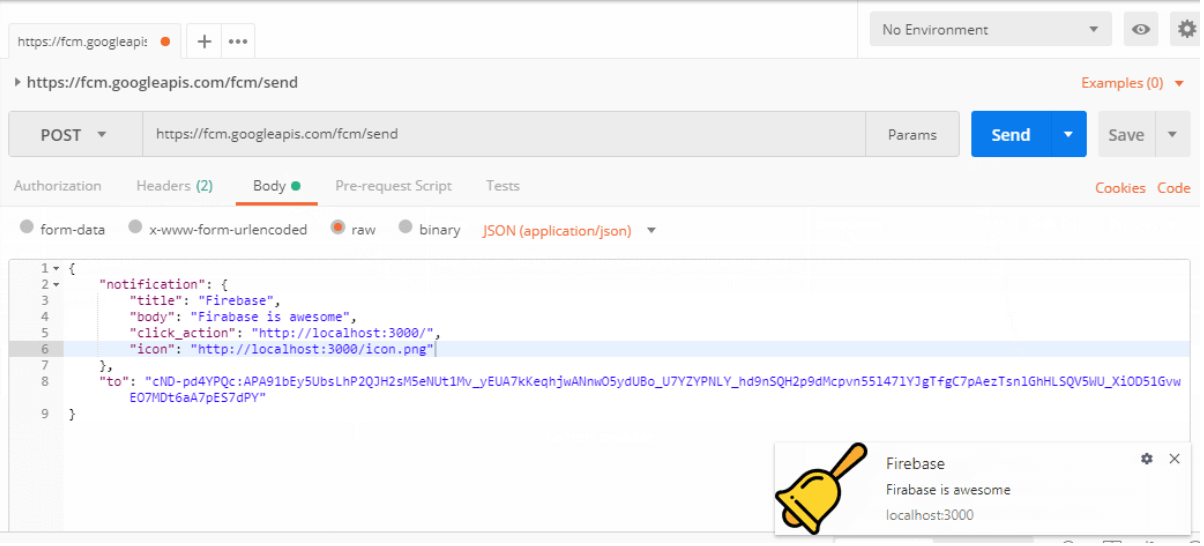Screen dimensions: 1204x546
Task: Click the unsaved orange dot on tab
Action: tap(165, 42)
